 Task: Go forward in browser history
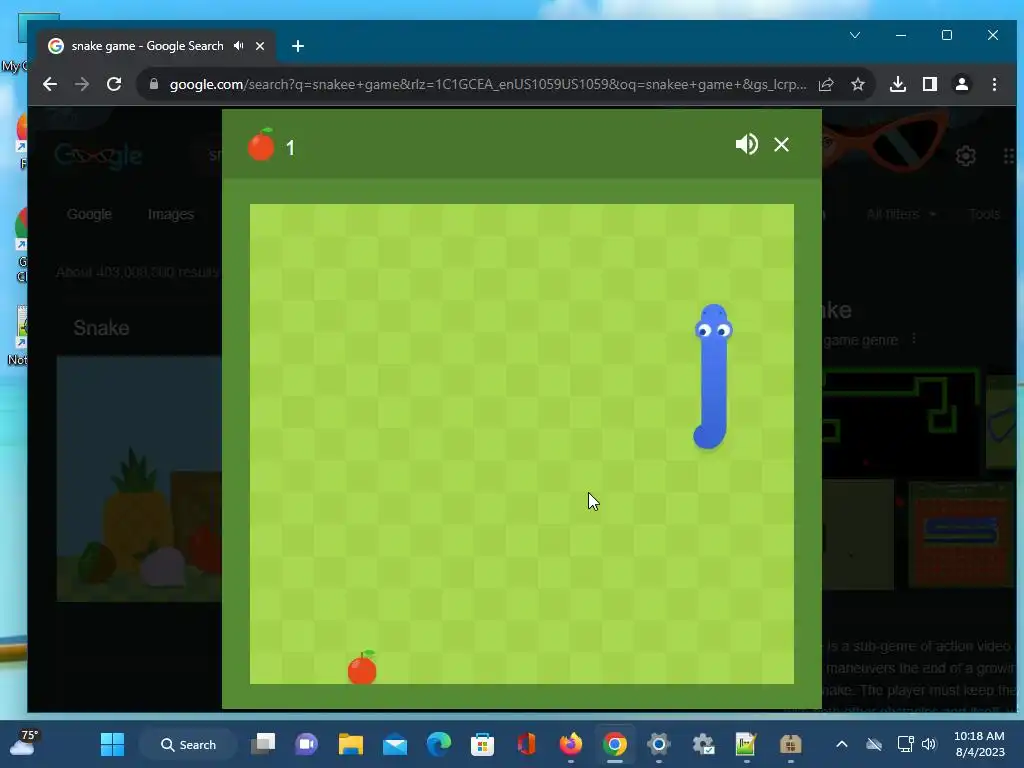82,84
